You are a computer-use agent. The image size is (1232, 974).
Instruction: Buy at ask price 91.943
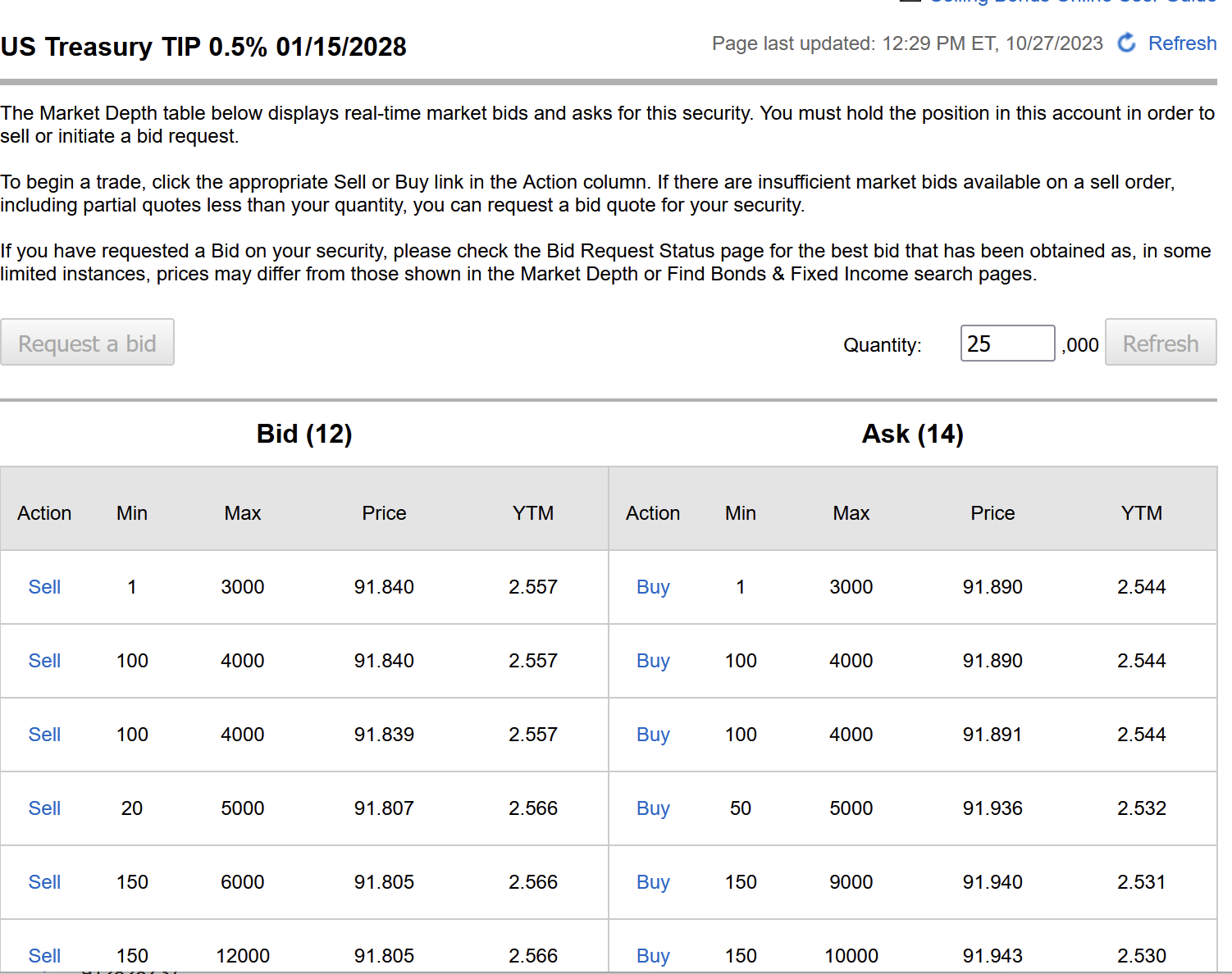pyautogui.click(x=653, y=956)
